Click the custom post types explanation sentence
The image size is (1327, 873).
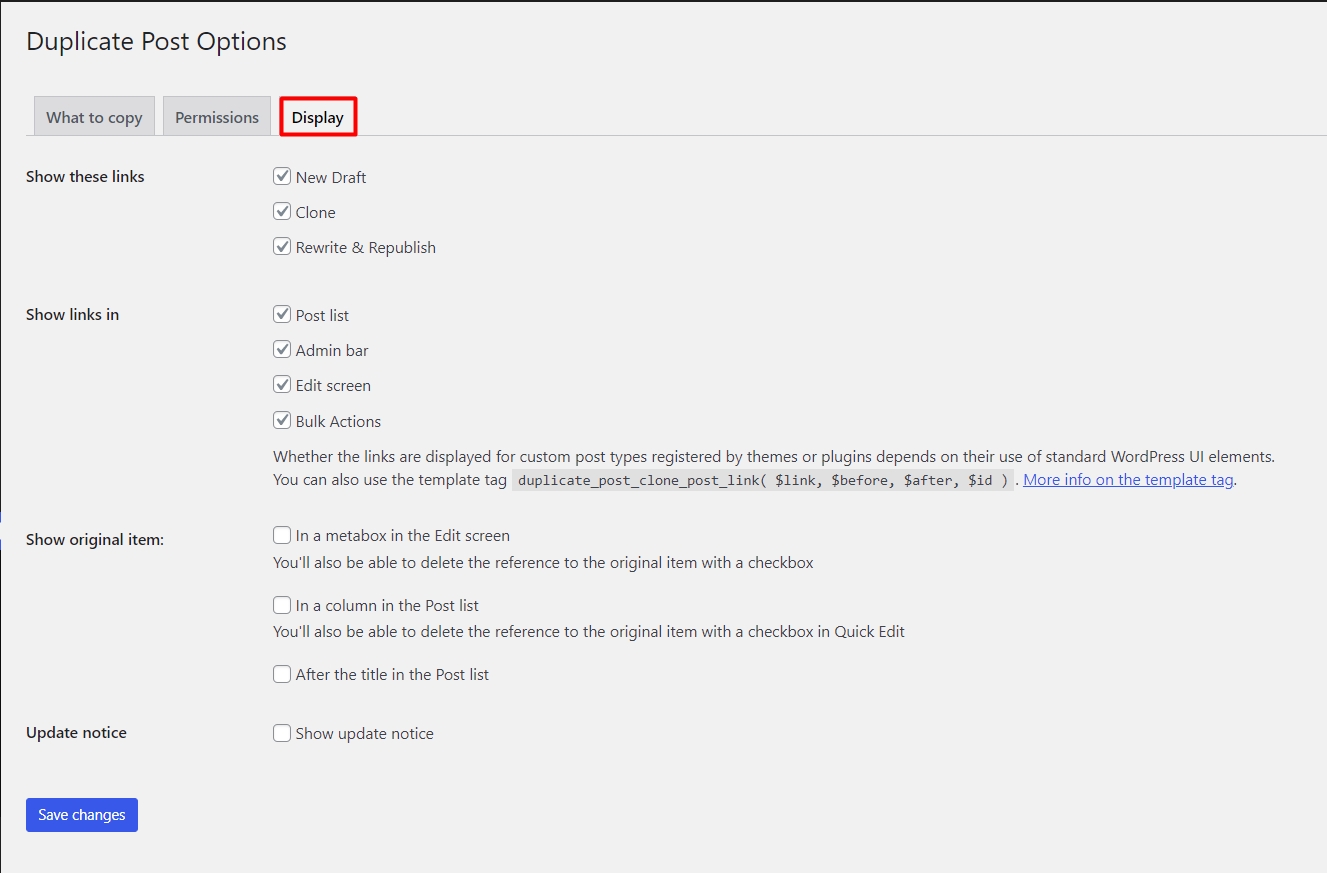pos(774,456)
